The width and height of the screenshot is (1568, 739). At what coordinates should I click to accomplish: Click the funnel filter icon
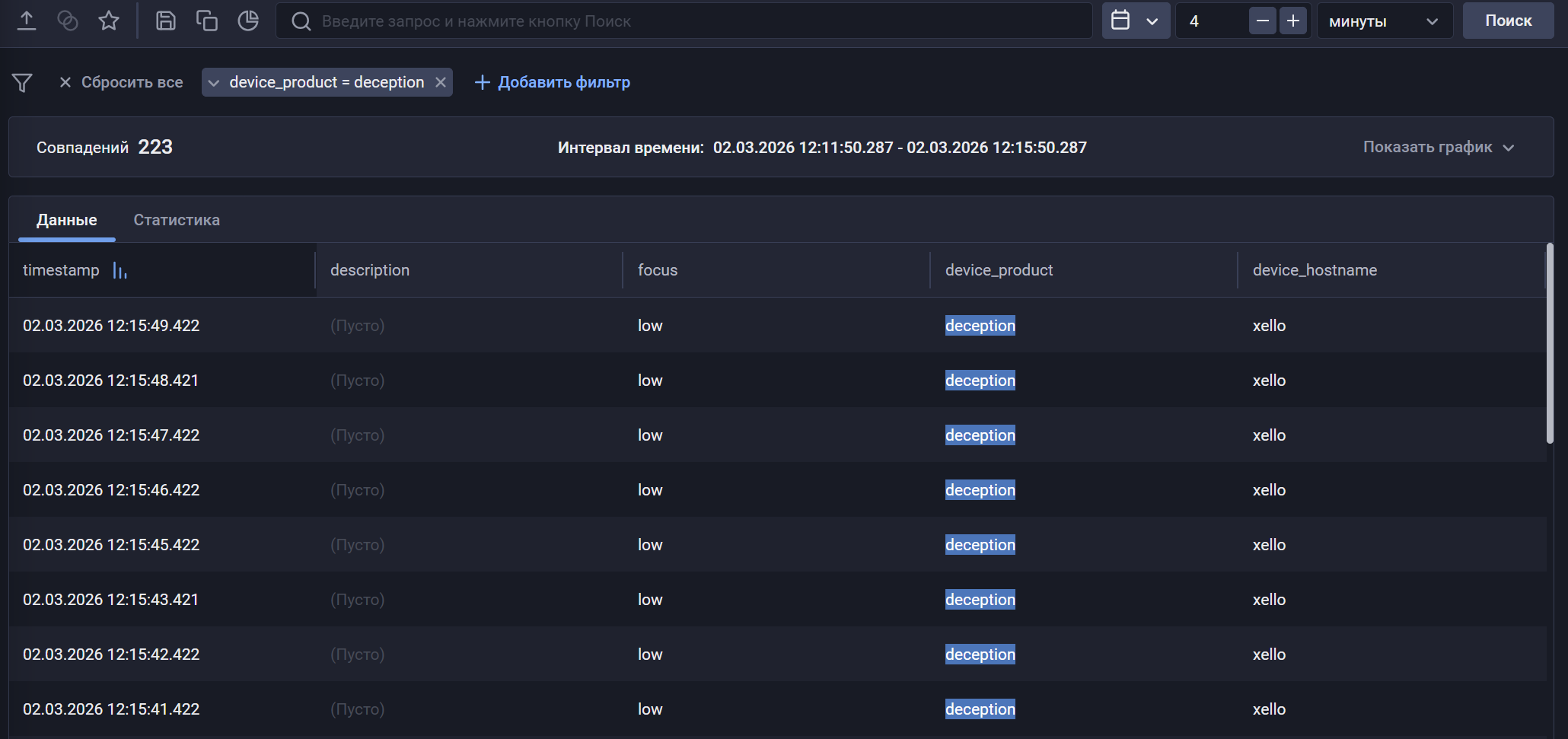point(21,82)
